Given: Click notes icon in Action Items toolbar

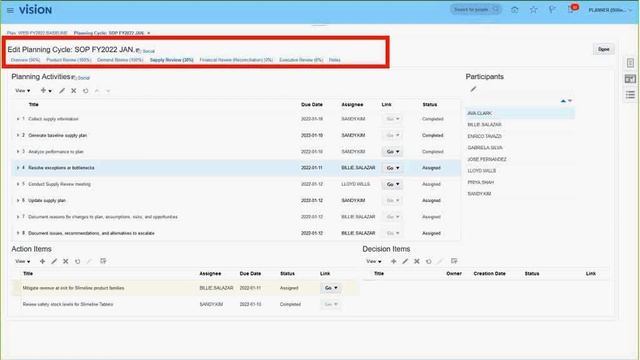Looking at the screenshot, I should (103, 261).
